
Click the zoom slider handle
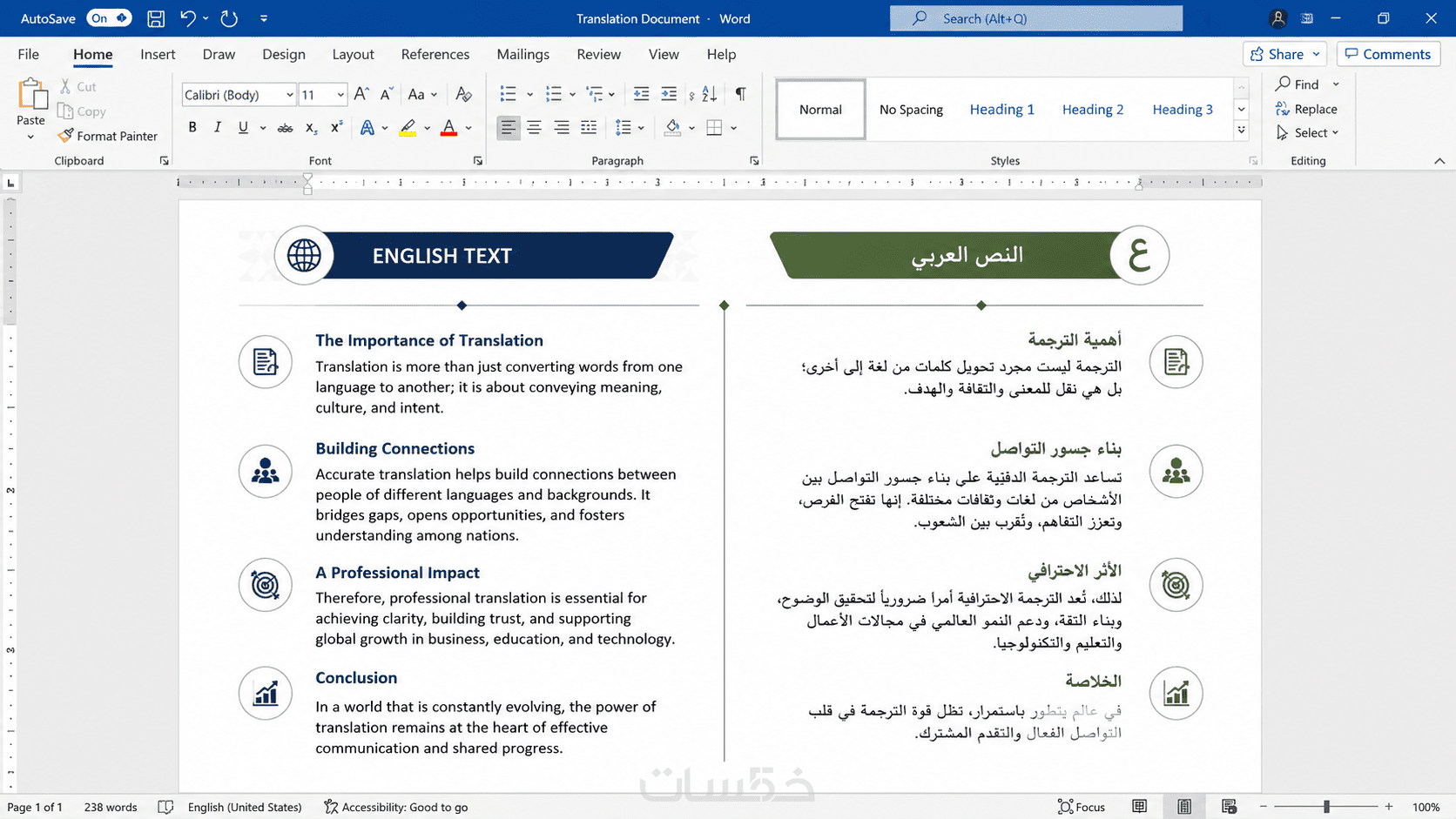(1326, 807)
